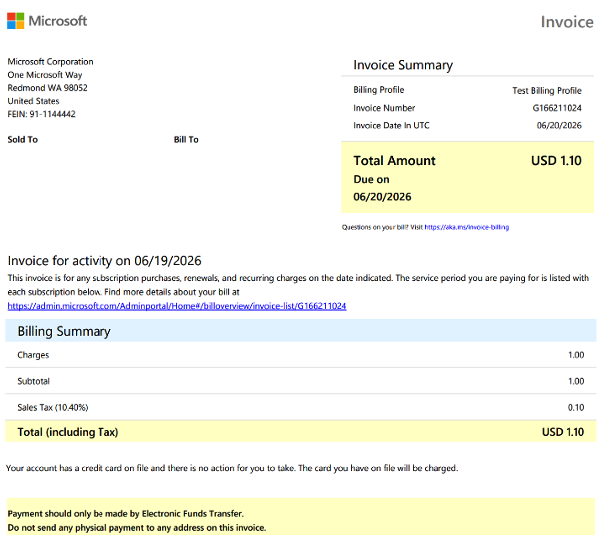Select the invoice date value 06/20/2026
This screenshot has width=610, height=546.
pos(559,125)
